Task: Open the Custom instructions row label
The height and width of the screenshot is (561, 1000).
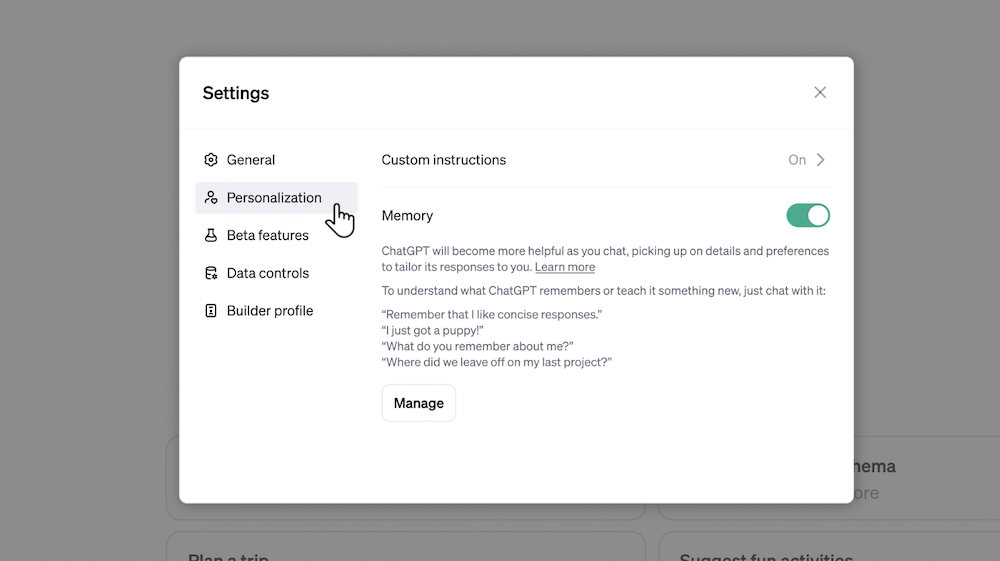Action: (444, 160)
